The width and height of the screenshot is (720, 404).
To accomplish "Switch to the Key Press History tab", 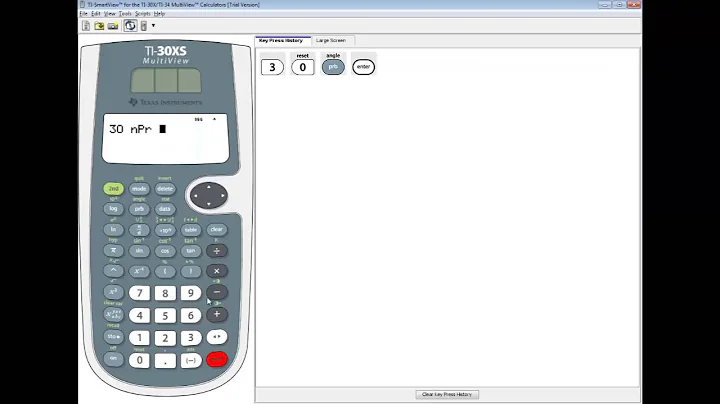I will pos(281,40).
